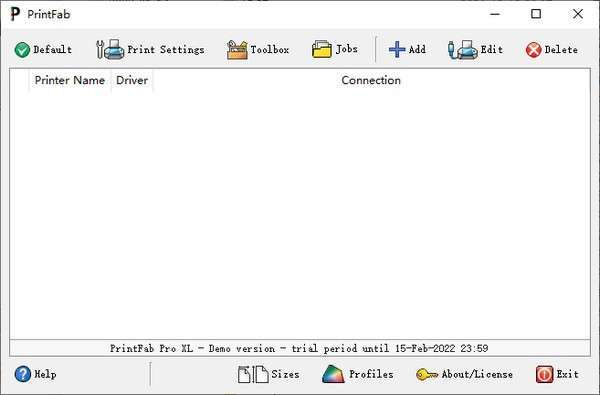This screenshot has width=600, height=395.
Task: Open Print Settings printer-wrench icon
Action: tap(110, 49)
